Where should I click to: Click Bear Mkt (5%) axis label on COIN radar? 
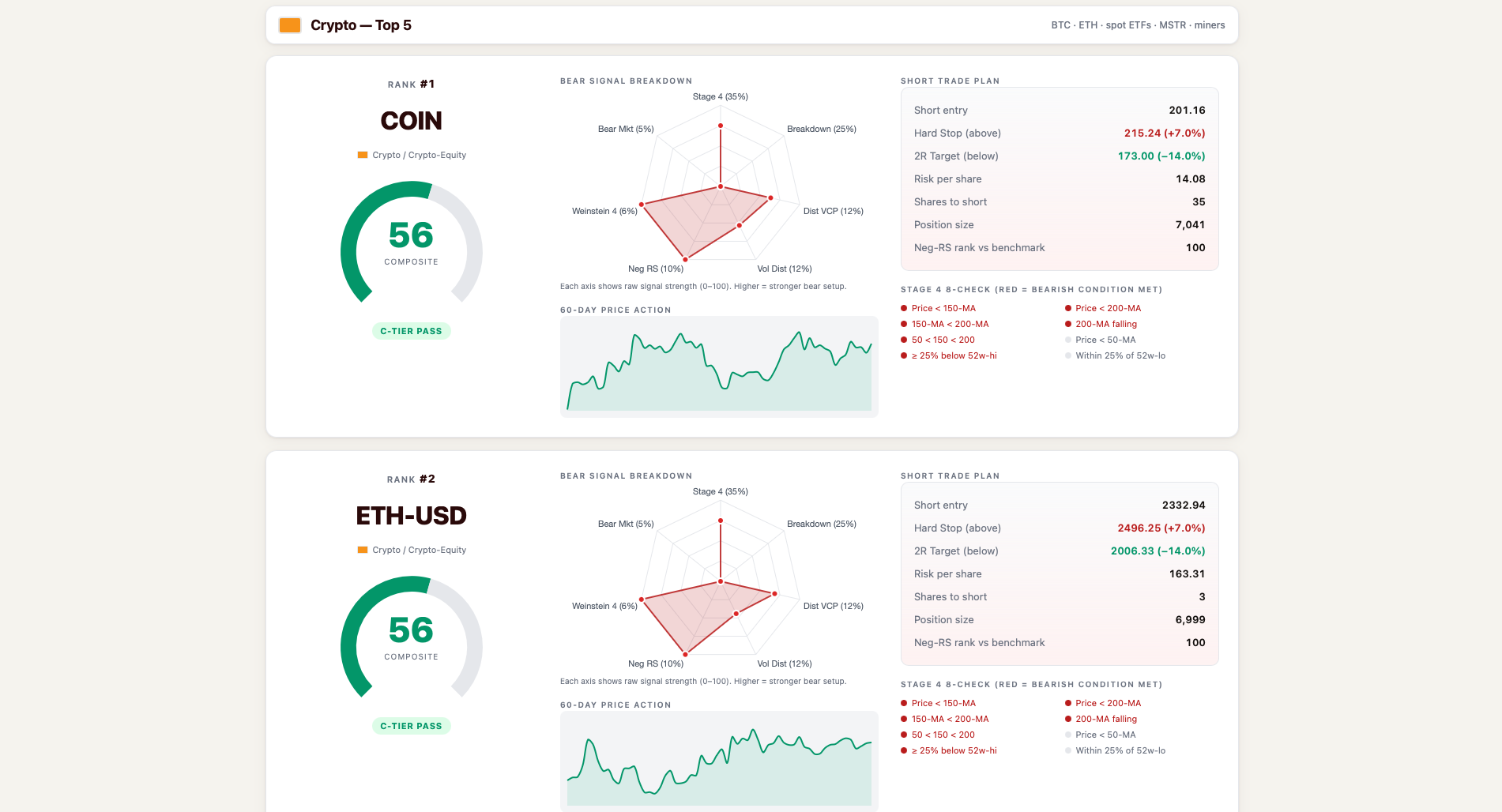(626, 130)
